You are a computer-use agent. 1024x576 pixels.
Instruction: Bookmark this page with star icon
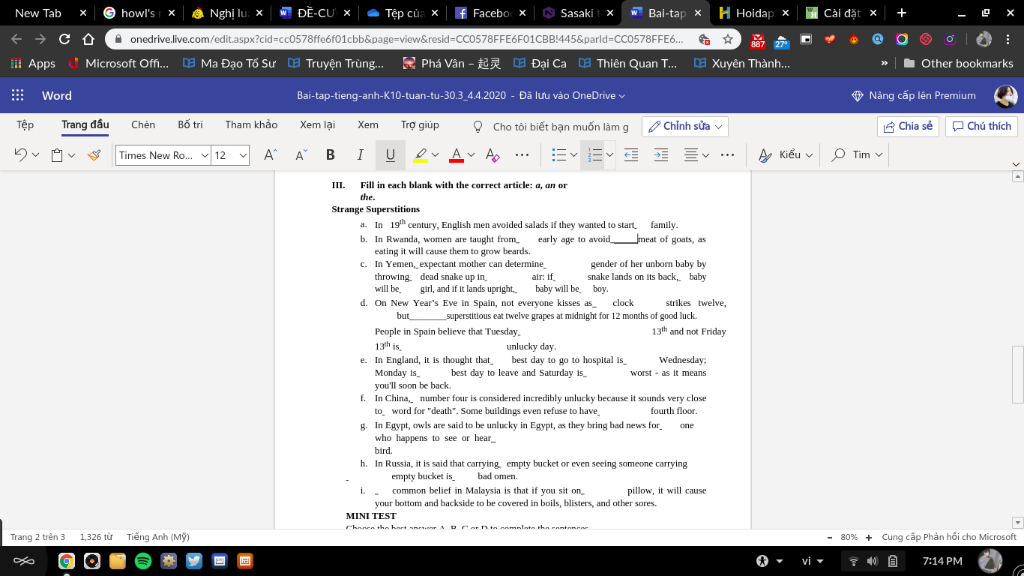pyautogui.click(x=728, y=39)
